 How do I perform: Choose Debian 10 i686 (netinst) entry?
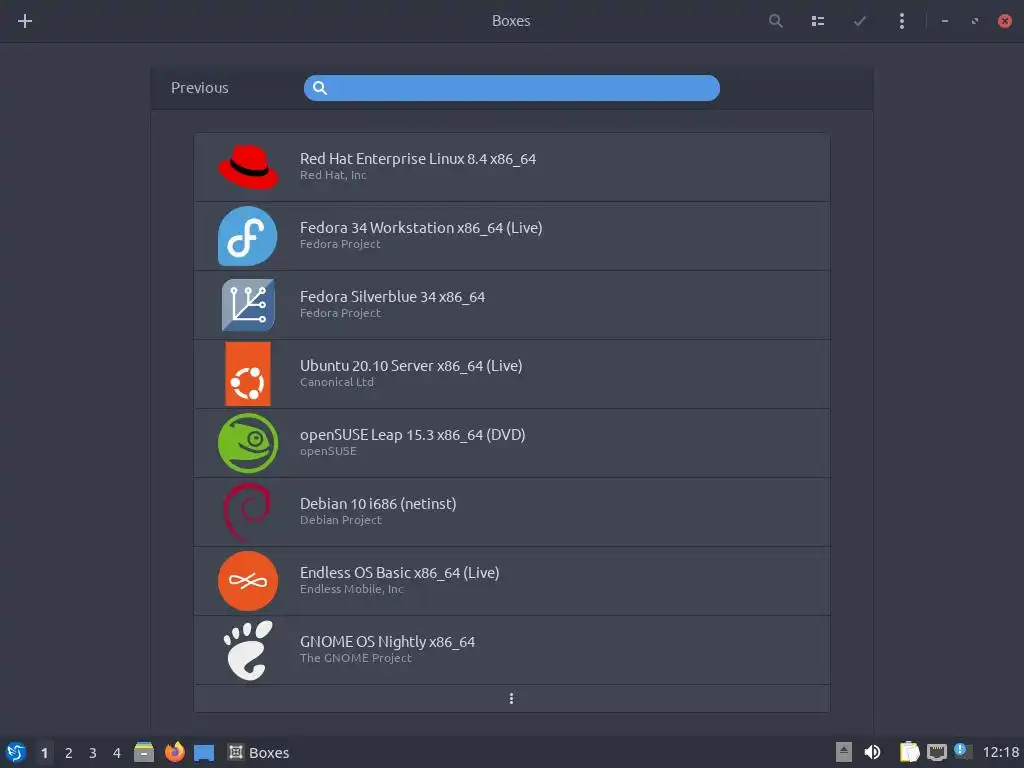click(511, 512)
